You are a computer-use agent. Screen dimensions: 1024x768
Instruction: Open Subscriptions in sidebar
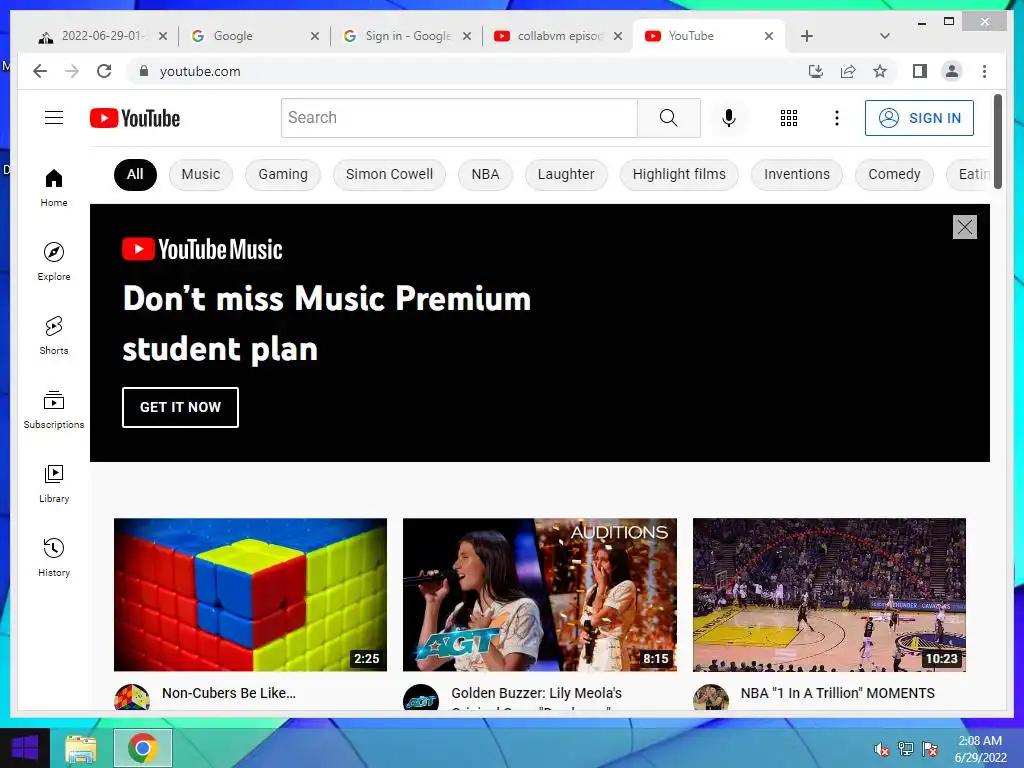click(x=54, y=409)
